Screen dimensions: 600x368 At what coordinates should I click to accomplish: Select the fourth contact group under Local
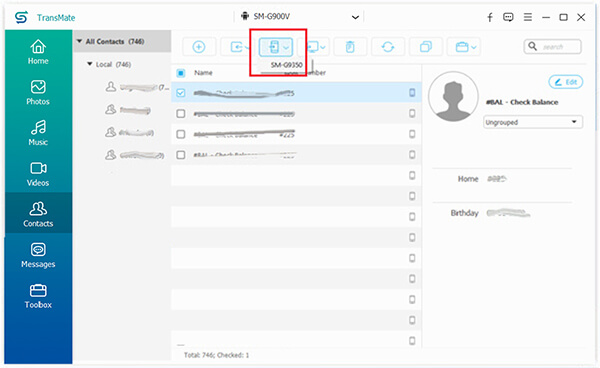pos(135,155)
